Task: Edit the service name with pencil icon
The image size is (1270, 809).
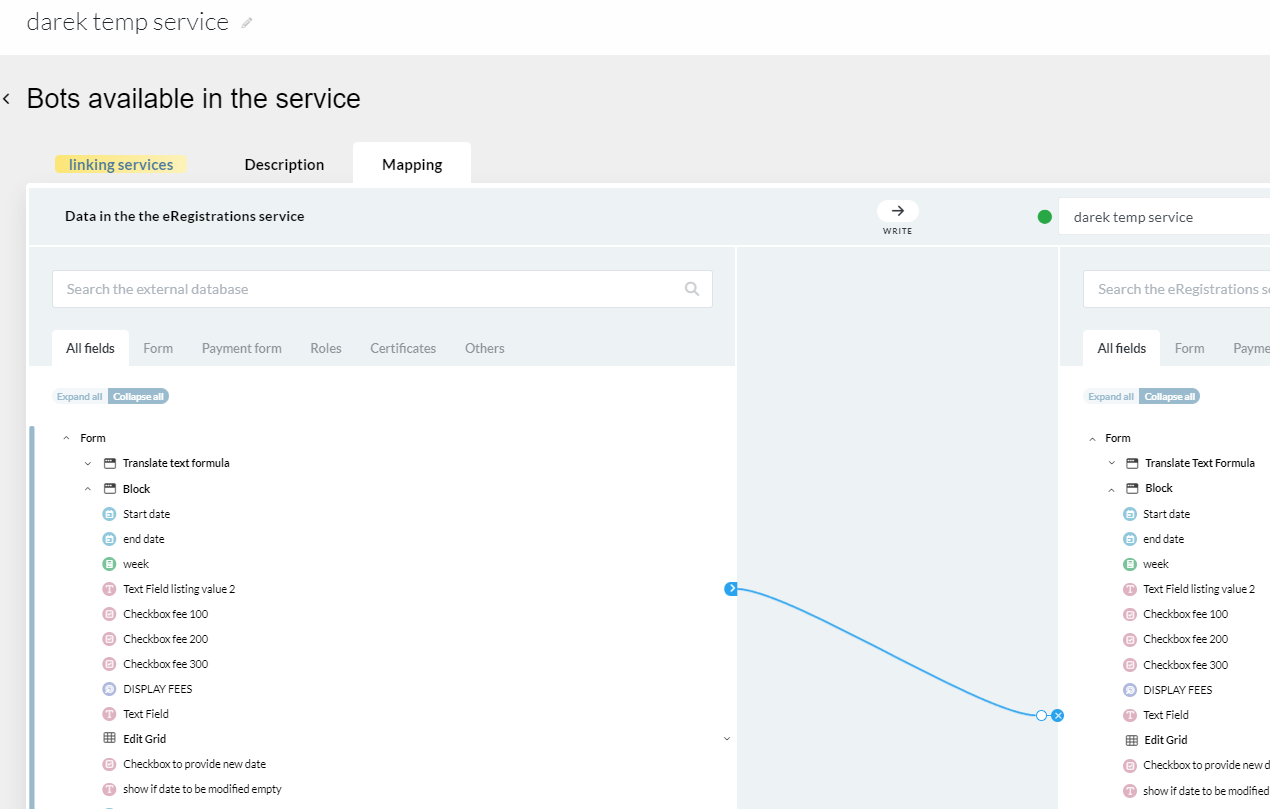Action: (x=247, y=23)
